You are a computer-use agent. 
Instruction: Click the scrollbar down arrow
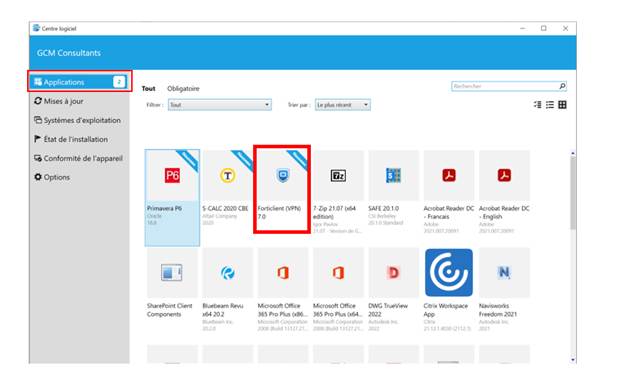(573, 360)
